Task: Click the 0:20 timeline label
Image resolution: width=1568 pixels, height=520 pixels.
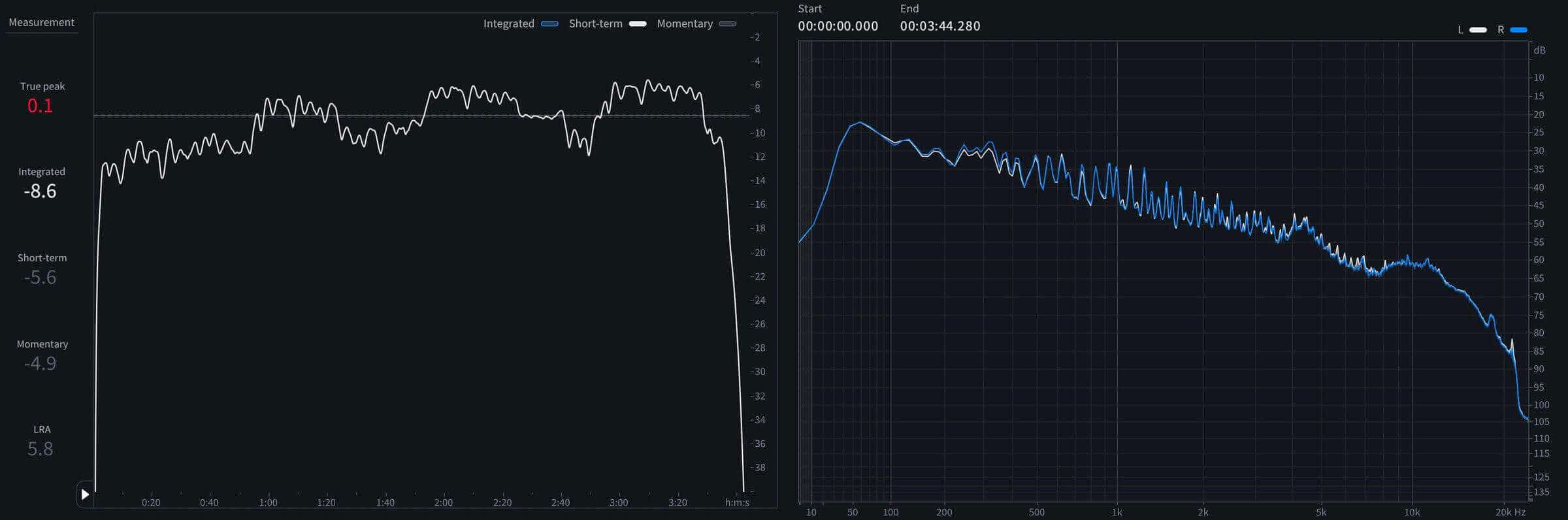Action: (x=151, y=502)
